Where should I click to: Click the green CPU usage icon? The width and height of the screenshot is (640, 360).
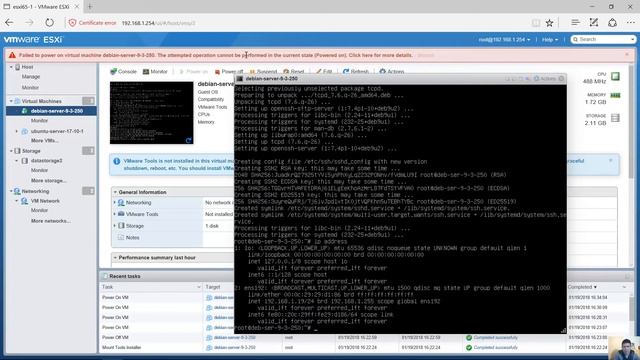(x=615, y=76)
